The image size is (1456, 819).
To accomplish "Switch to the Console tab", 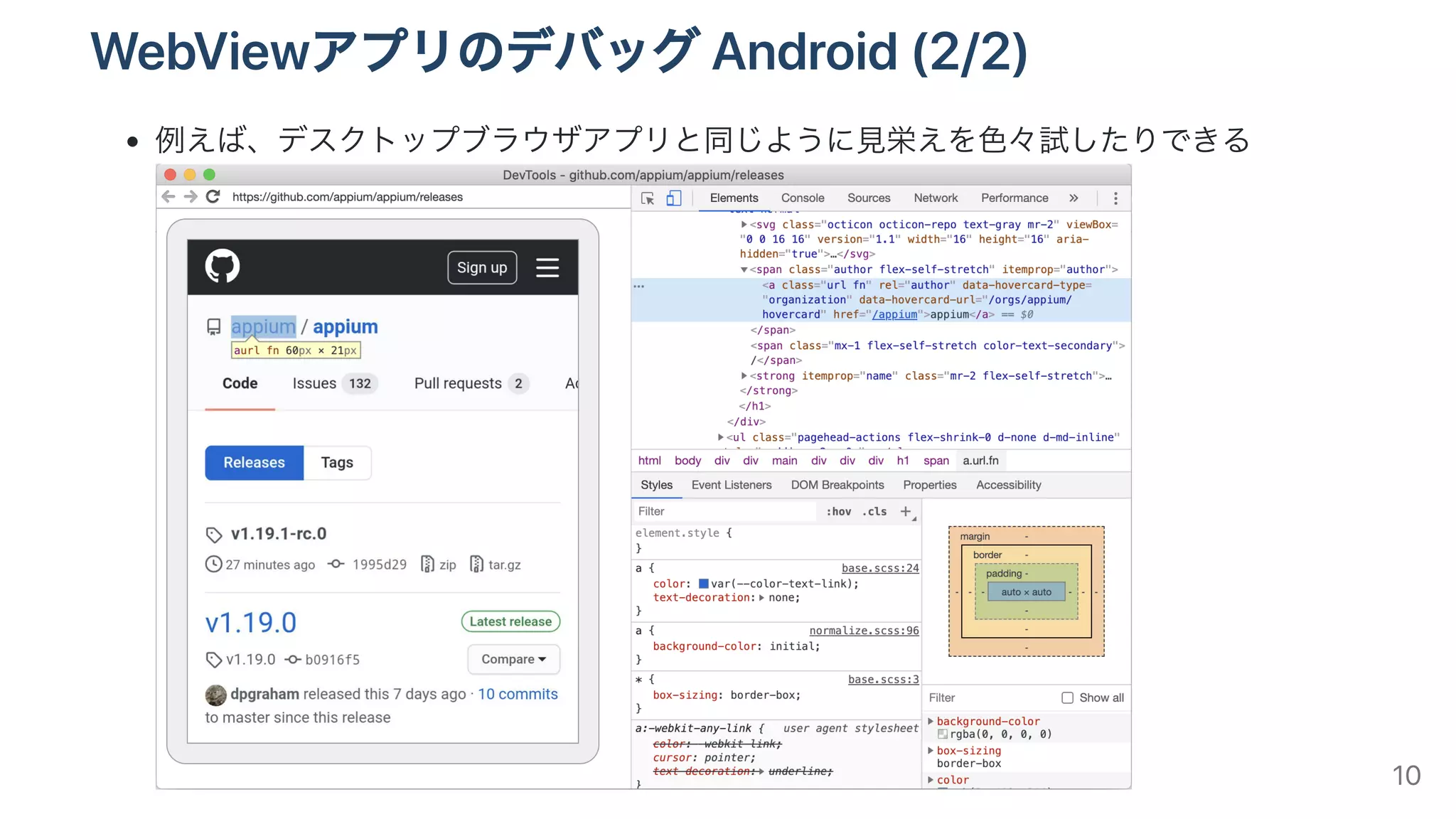I will (x=803, y=198).
